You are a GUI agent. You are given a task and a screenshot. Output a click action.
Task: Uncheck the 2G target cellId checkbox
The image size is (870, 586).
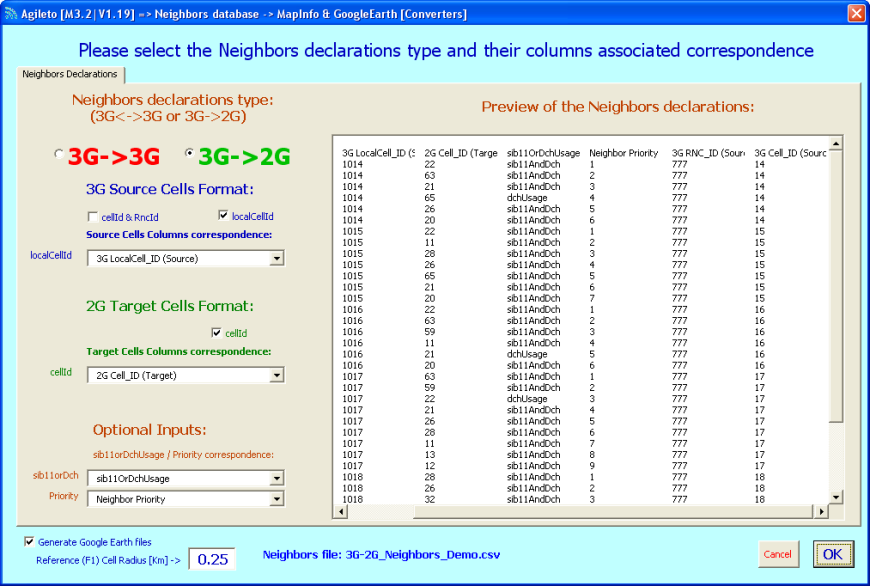tap(217, 333)
